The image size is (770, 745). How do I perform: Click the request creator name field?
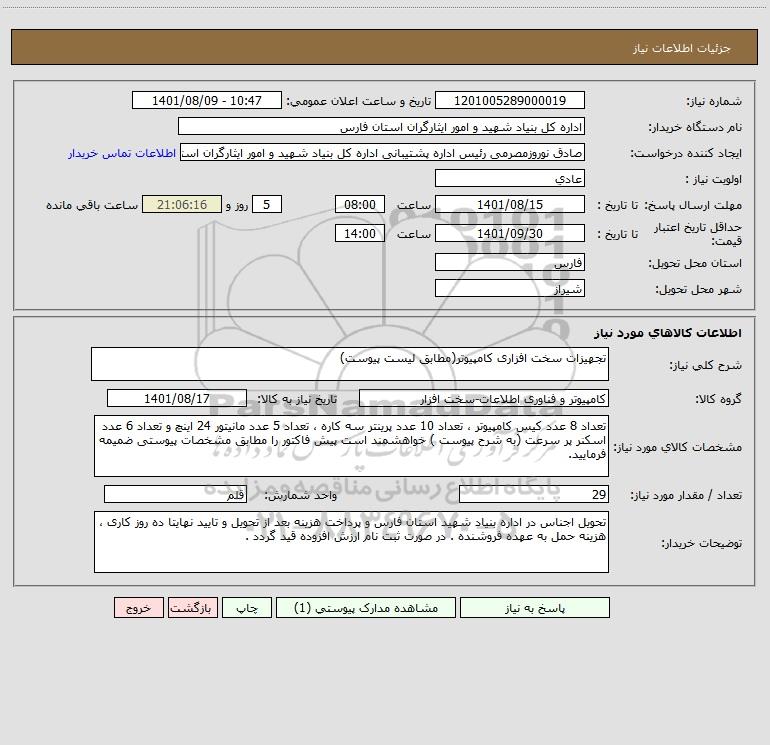click(382, 153)
